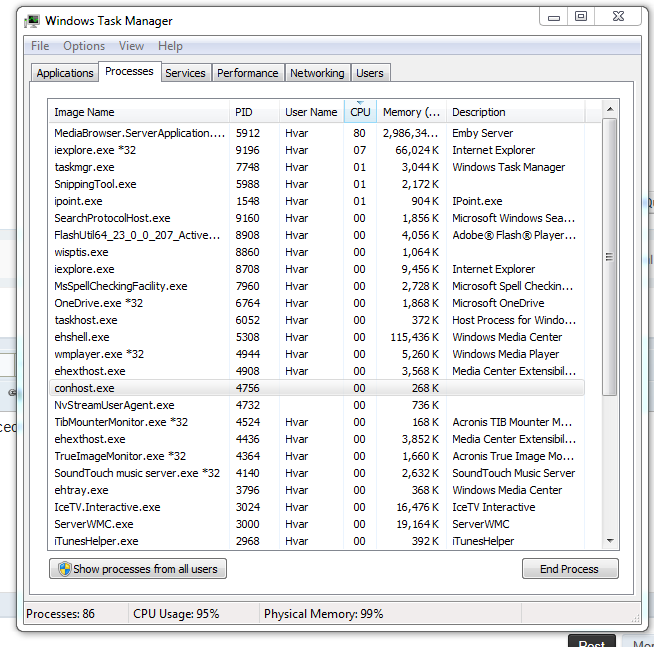Screen dimensions: 654x647
Task: Open the File menu
Action: [x=40, y=46]
